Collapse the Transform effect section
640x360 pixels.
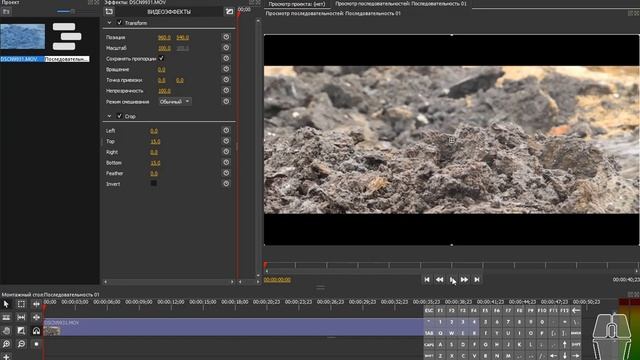(x=109, y=23)
